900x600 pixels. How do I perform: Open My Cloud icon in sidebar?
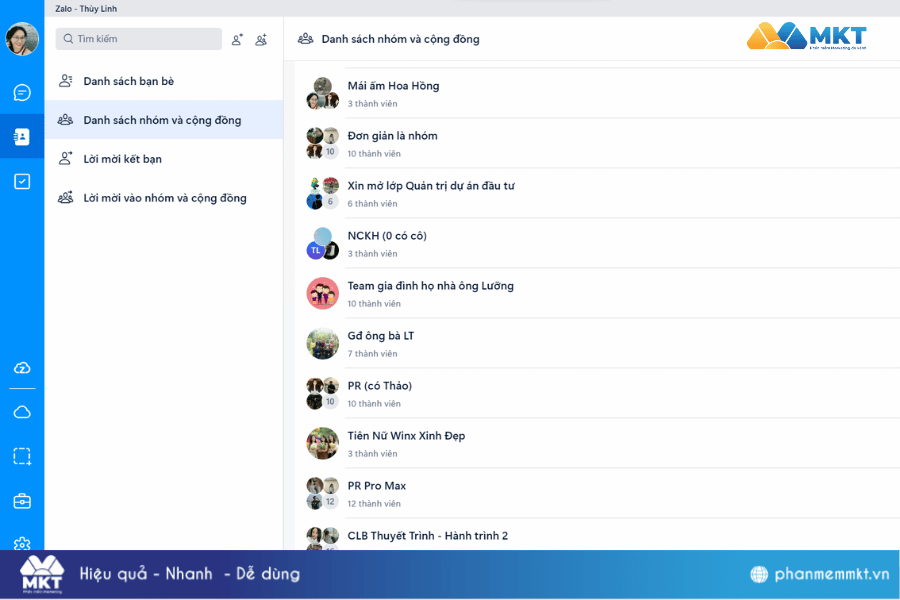(22, 412)
